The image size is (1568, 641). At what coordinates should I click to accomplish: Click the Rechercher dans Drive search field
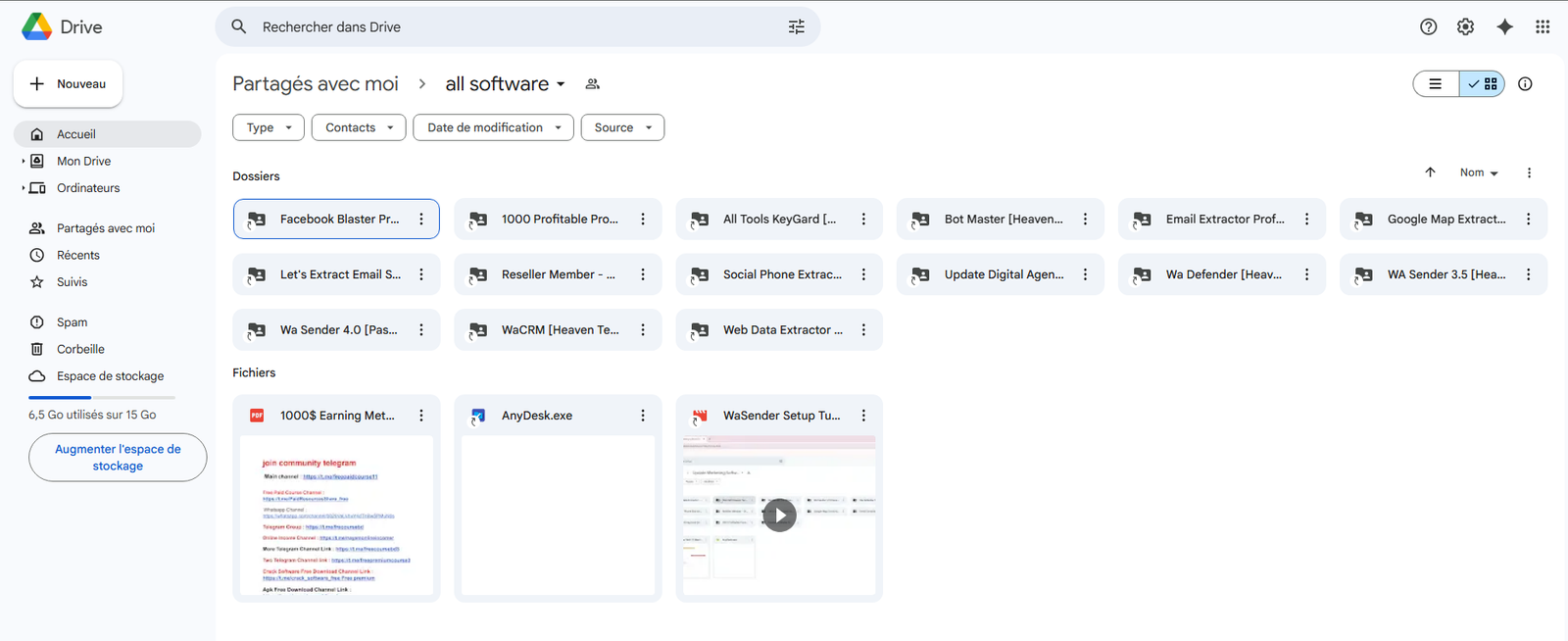[517, 26]
